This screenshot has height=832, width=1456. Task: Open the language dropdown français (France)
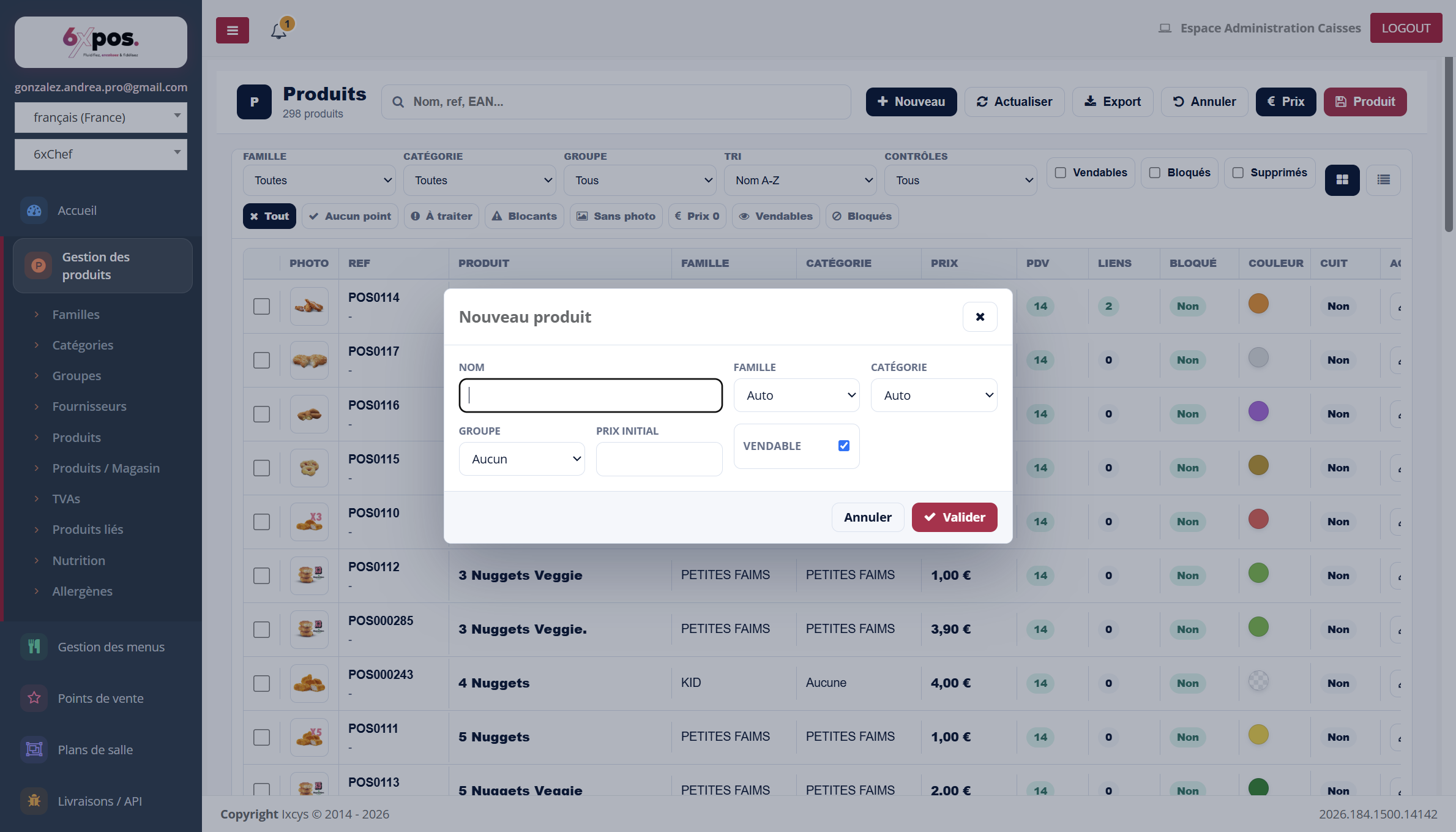pyautogui.click(x=101, y=118)
